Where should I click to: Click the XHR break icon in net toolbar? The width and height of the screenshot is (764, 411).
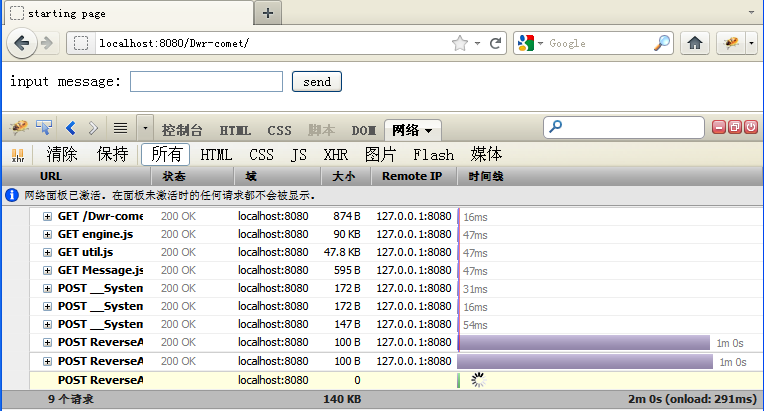click(18, 155)
